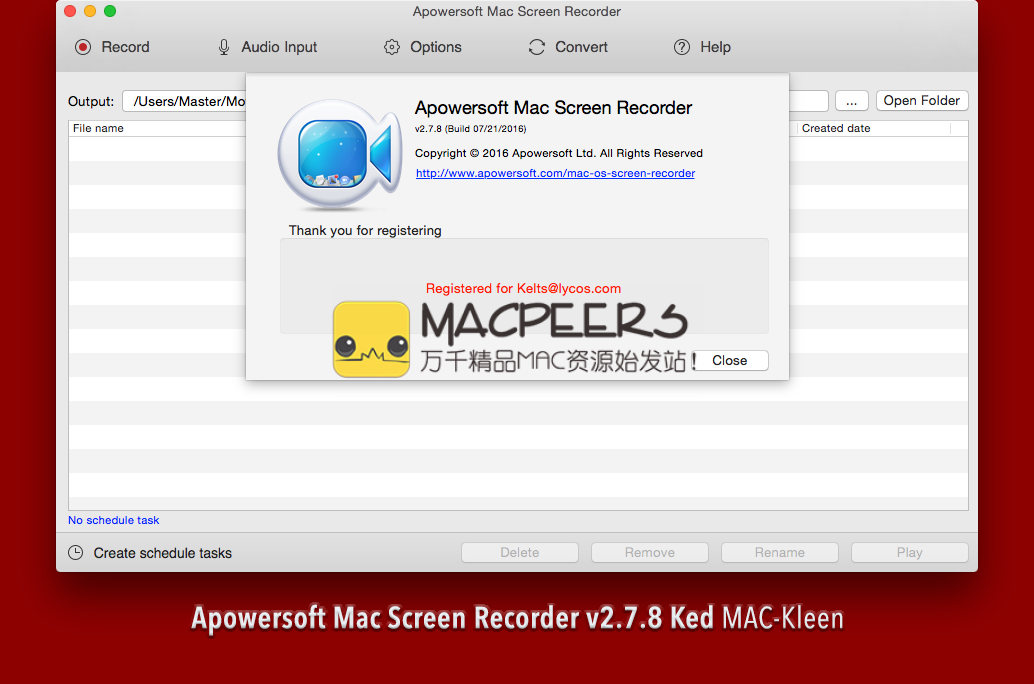Click the green zoom window button
Viewport: 1034px width, 684px height.
(110, 11)
